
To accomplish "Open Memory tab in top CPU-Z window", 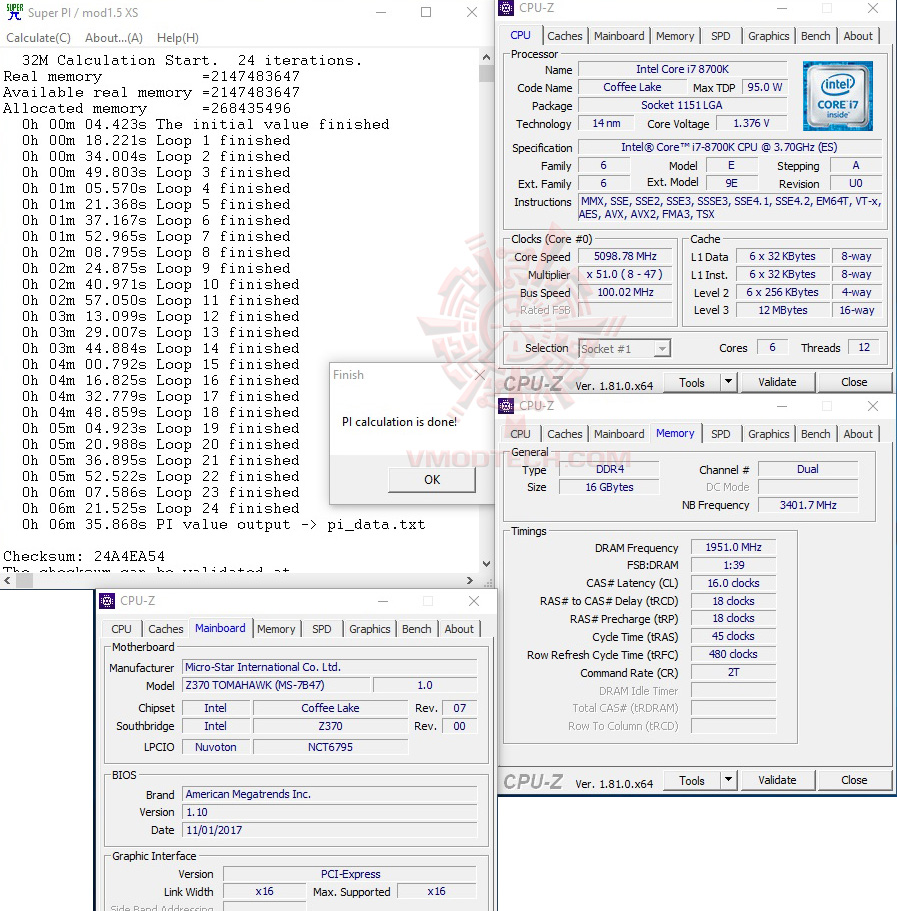I will [x=674, y=35].
